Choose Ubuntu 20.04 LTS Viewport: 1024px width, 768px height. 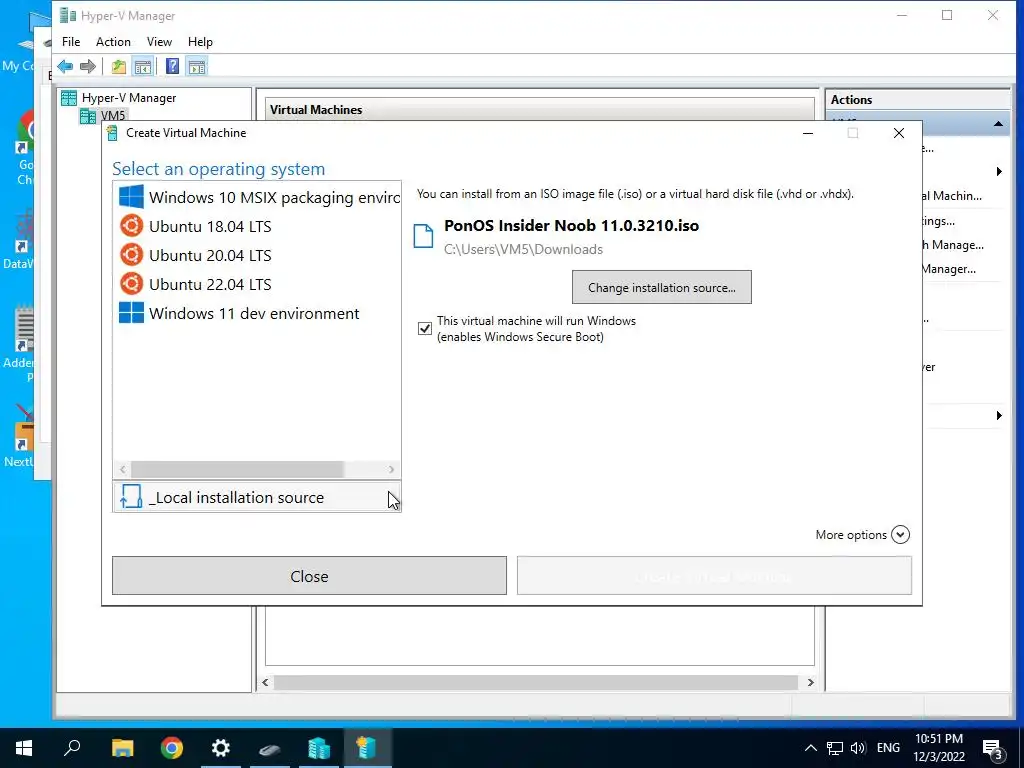(x=257, y=255)
